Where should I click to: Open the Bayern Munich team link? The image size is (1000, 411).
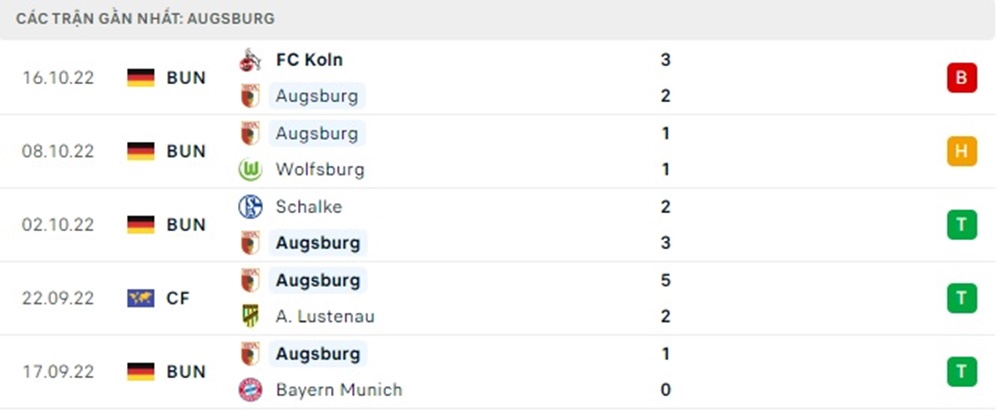(x=339, y=390)
